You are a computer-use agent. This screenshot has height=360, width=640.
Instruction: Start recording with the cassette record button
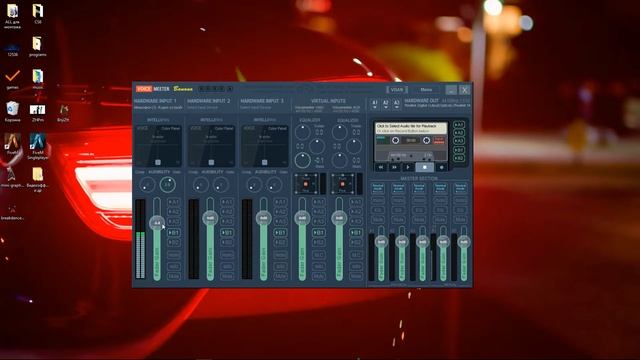coord(441,167)
